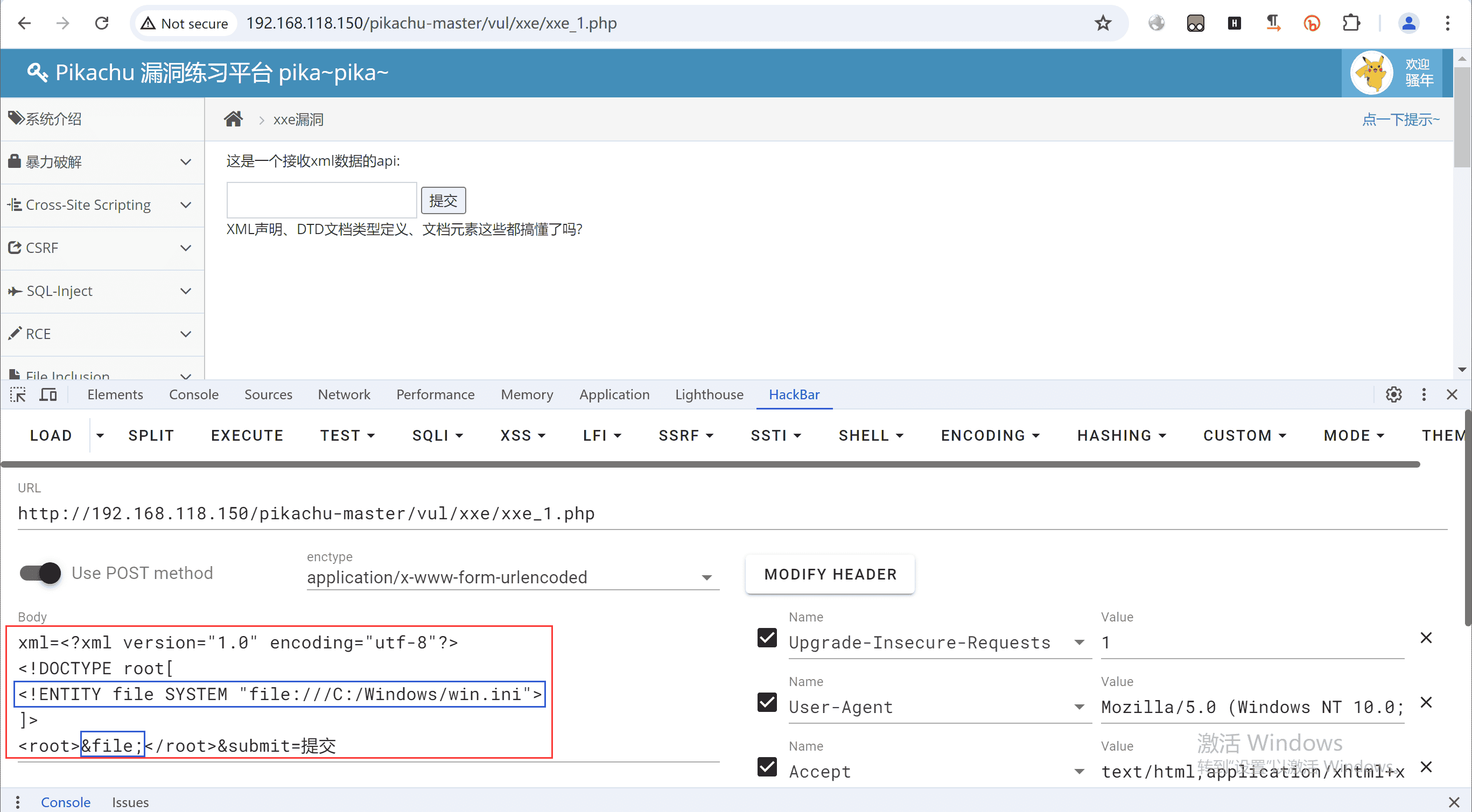
Task: Activate the inspect element picker icon
Action: [x=18, y=394]
